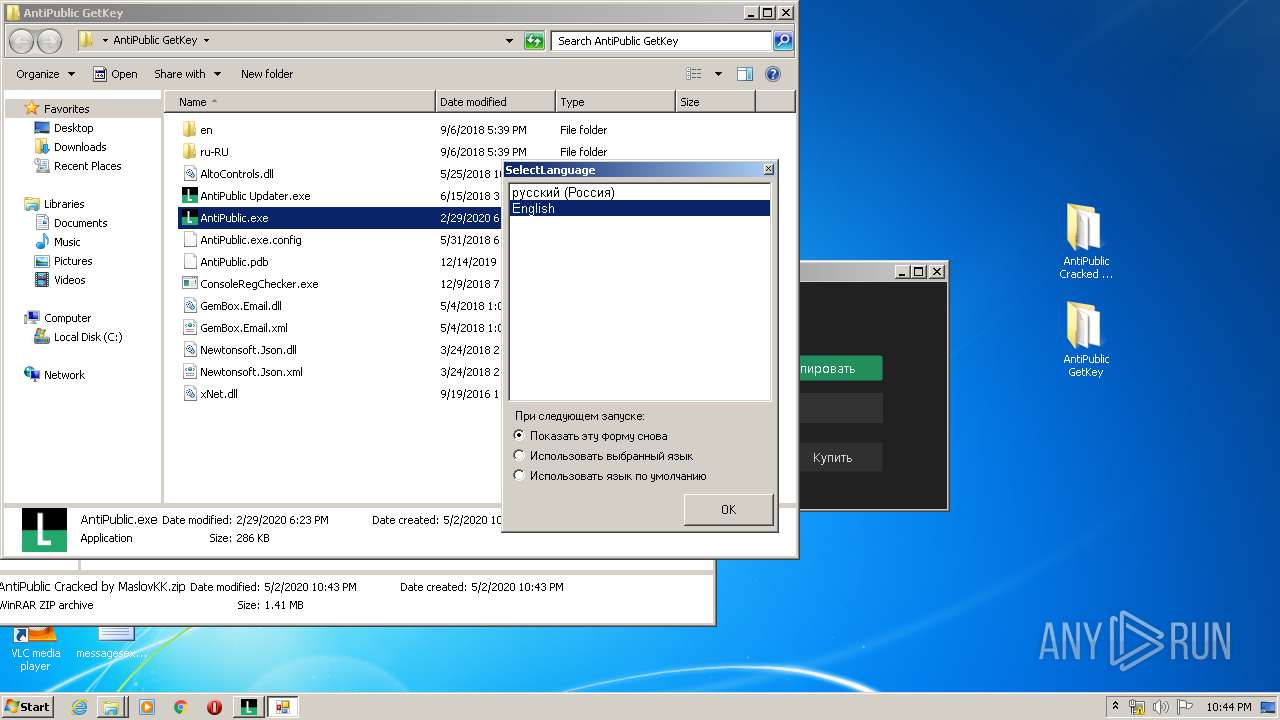The image size is (1280, 720).
Task: Select the AntiPublic.exe.config file icon
Action: 190,240
